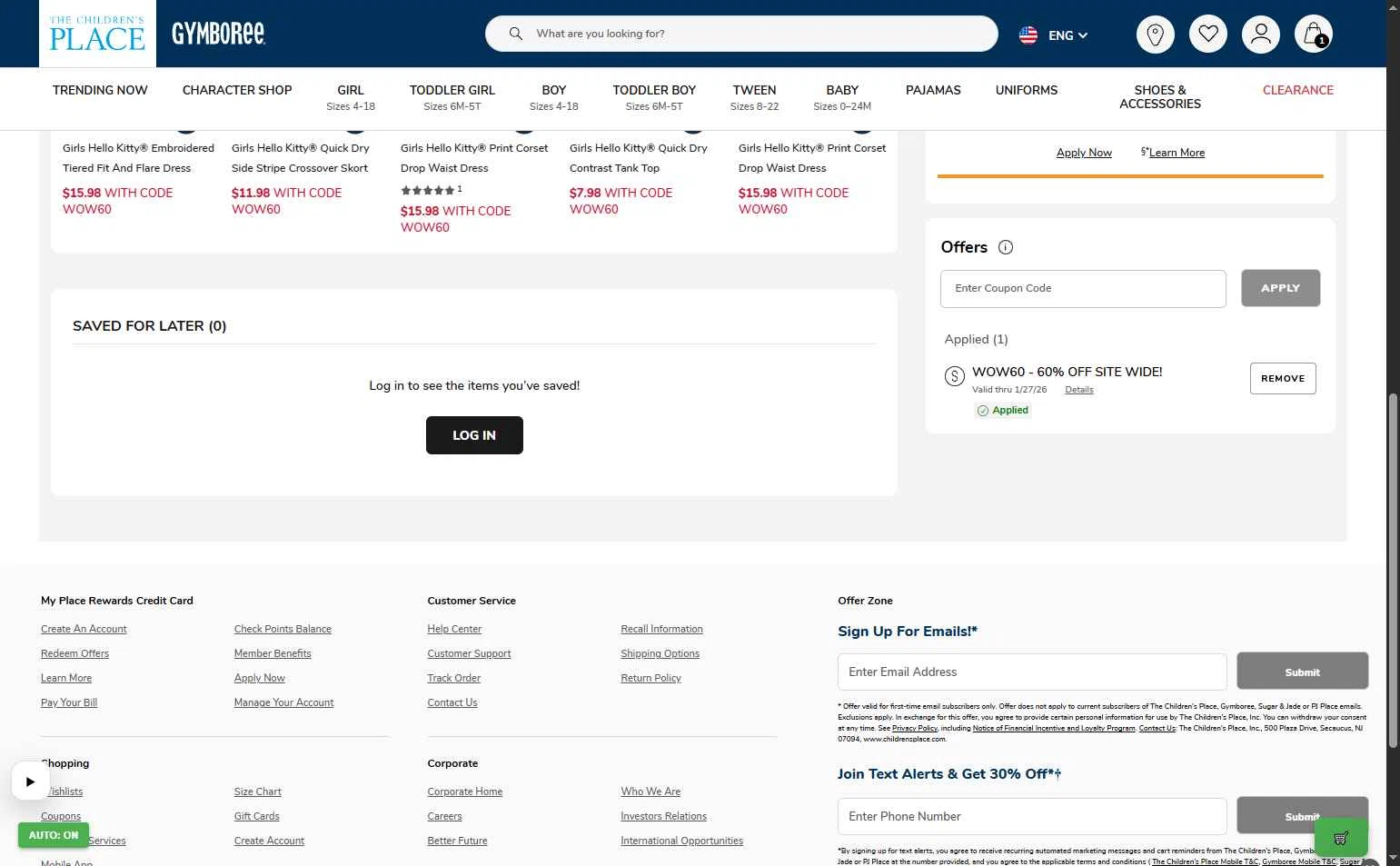Image resolution: width=1400 pixels, height=866 pixels.
Task: Open the GIRL Sizes 4-18 menu
Action: (351, 97)
